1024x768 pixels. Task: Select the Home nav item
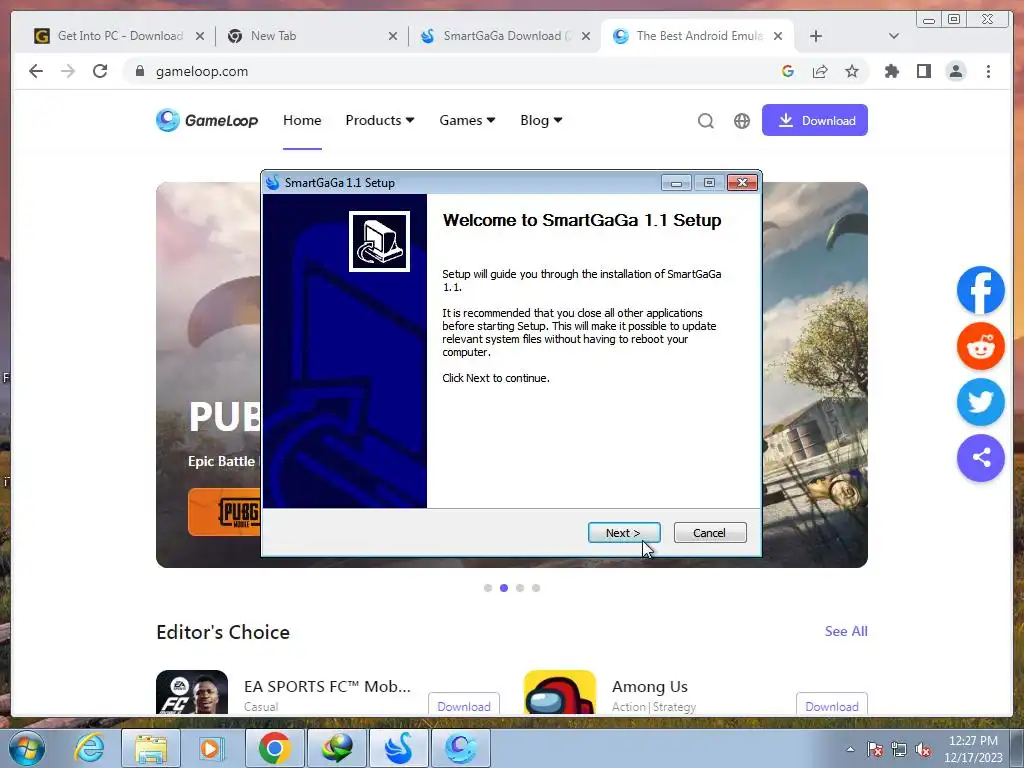[302, 120]
